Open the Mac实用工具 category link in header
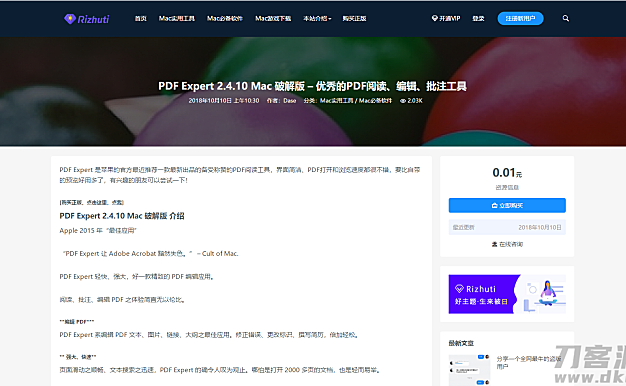626x386 pixels. point(337,101)
